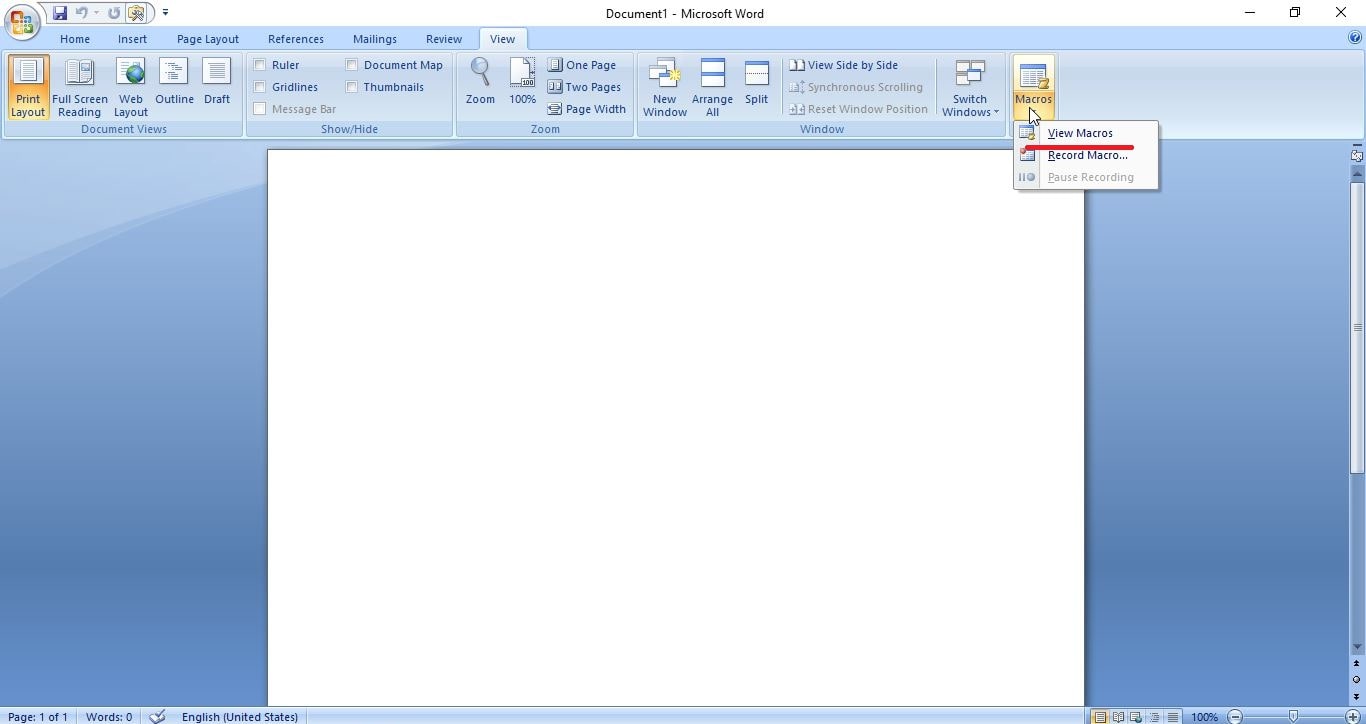Open the Mailings ribbon tab

point(375,39)
